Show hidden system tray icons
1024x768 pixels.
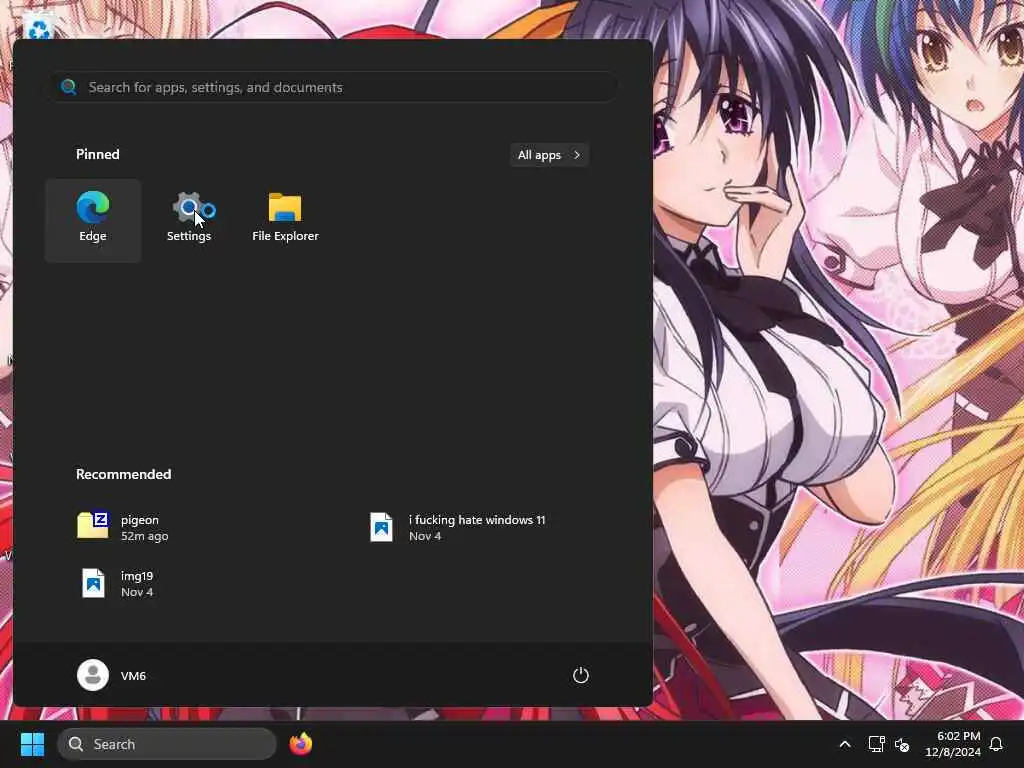(844, 744)
